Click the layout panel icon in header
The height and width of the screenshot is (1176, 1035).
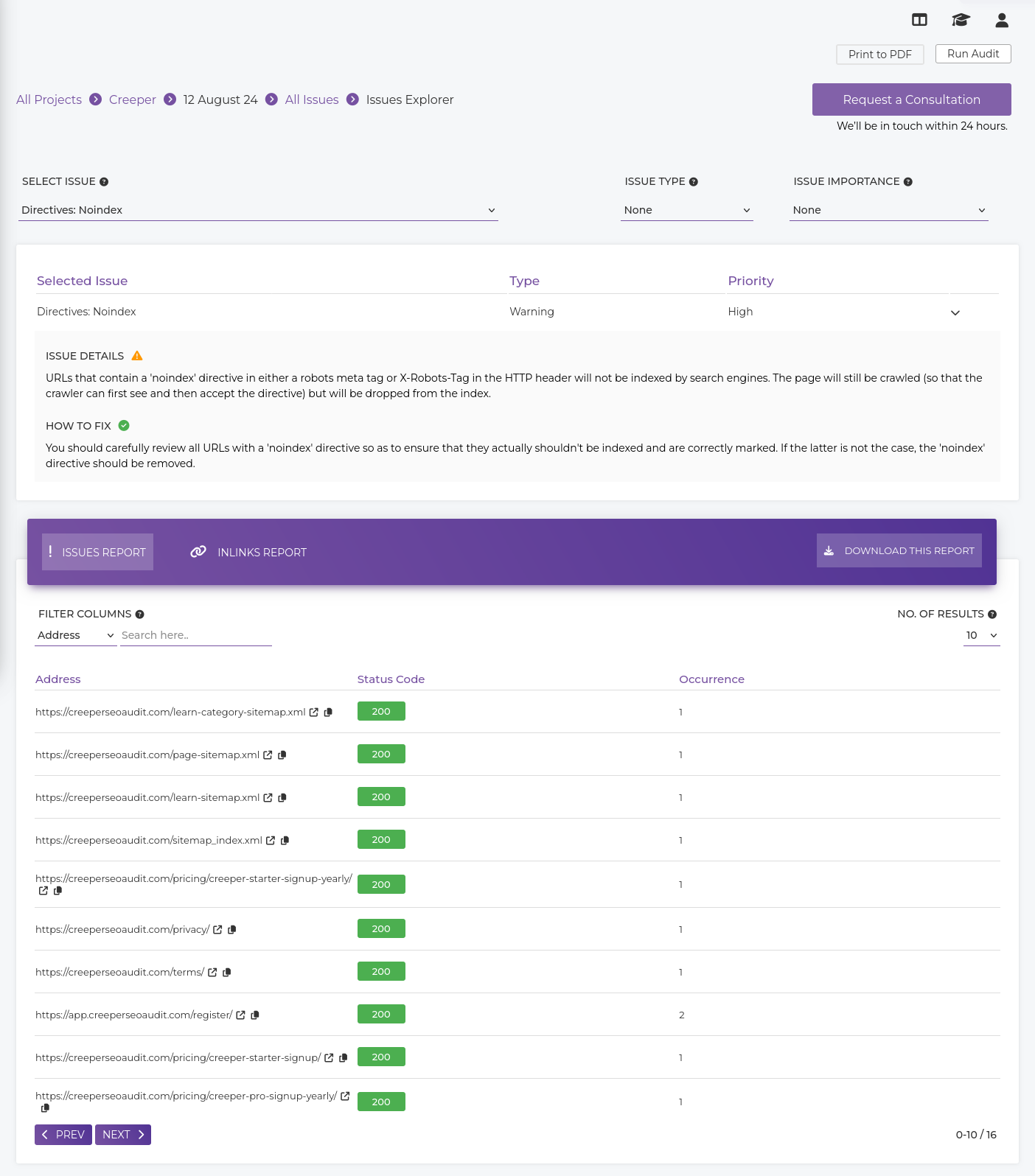[919, 21]
